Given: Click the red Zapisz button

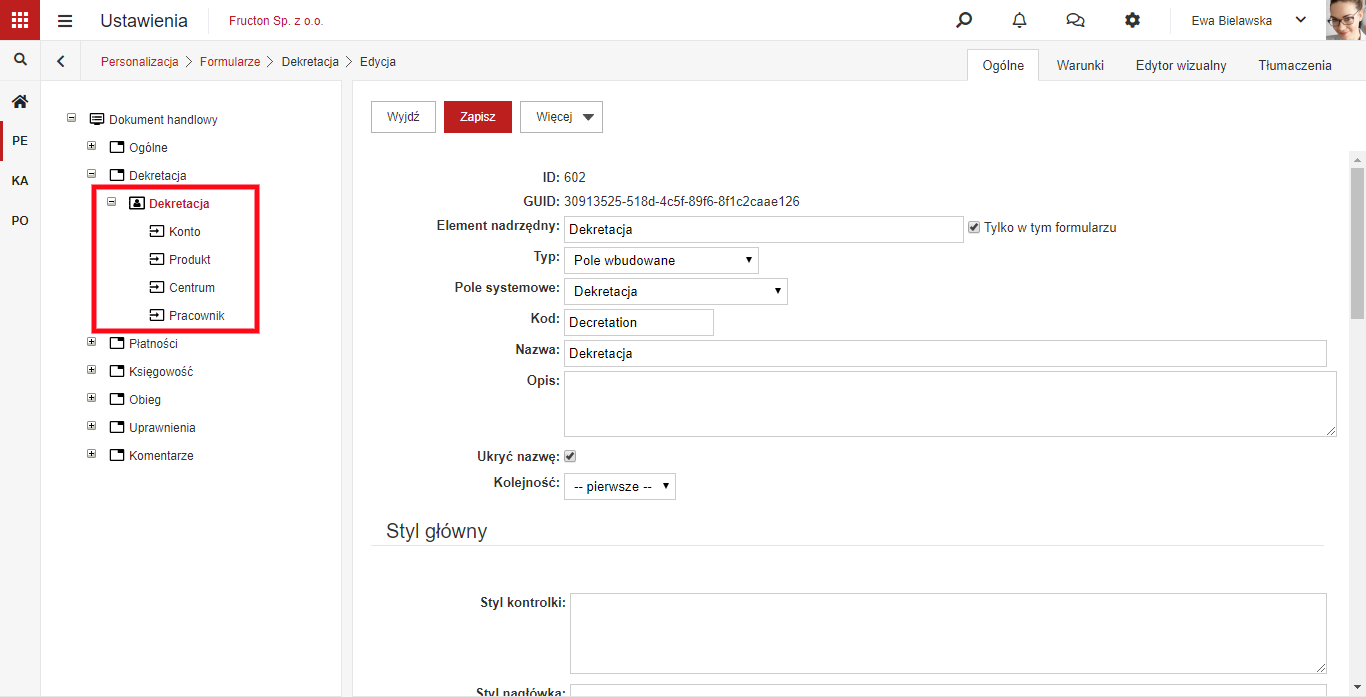Looking at the screenshot, I should [478, 117].
